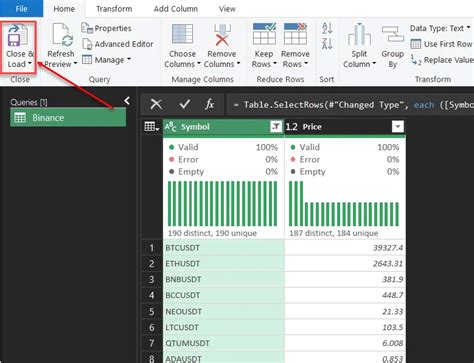474x363 pixels.
Task: Open the Close & Load dropdown arrow
Action: point(30,64)
